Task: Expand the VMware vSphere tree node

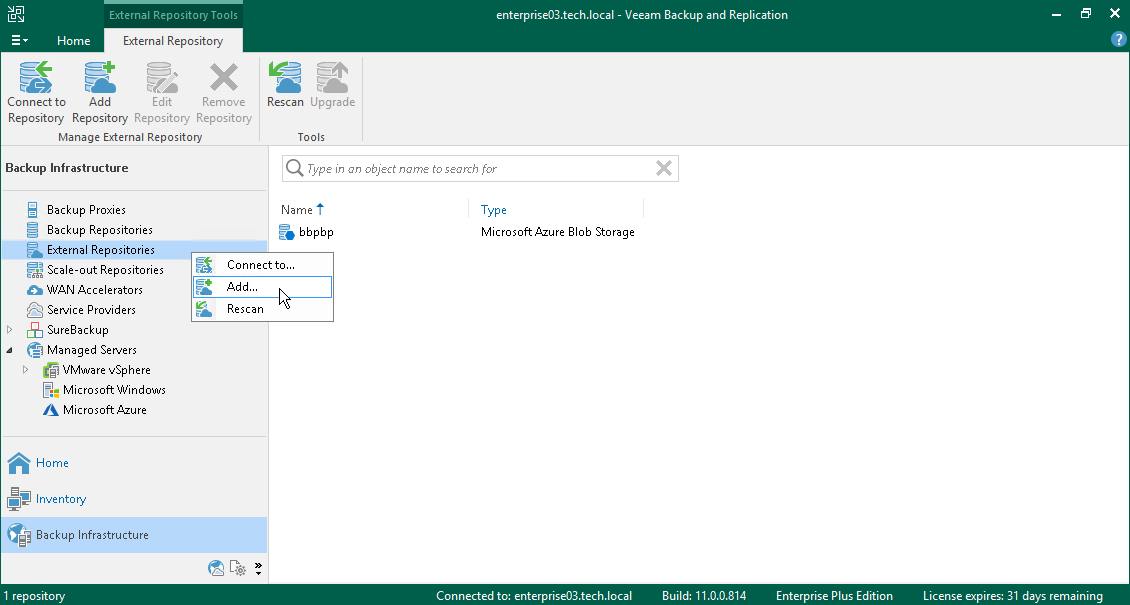Action: coord(26,370)
